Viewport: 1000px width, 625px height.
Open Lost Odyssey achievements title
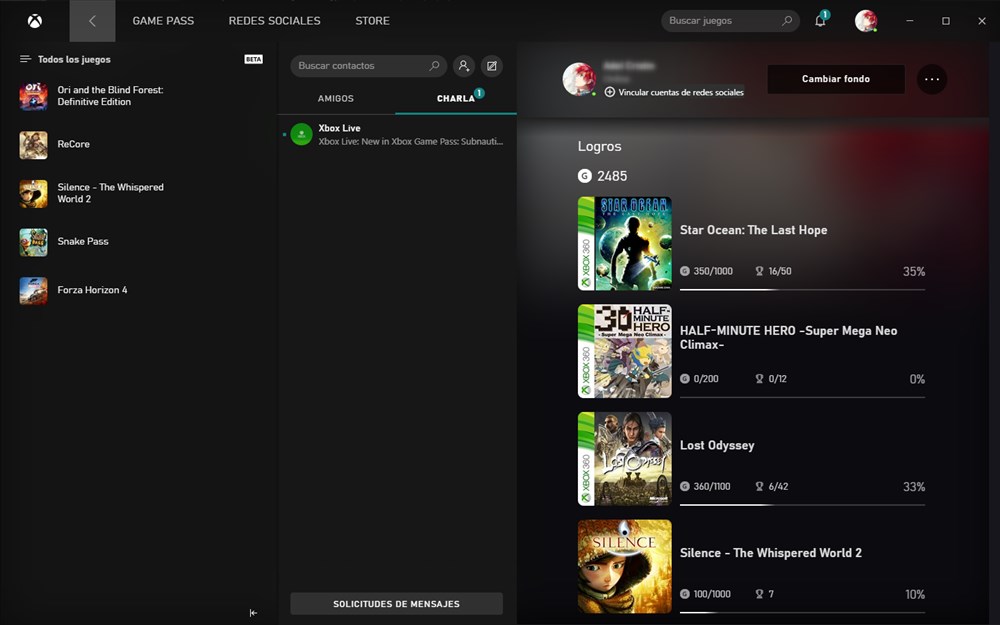click(x=717, y=446)
